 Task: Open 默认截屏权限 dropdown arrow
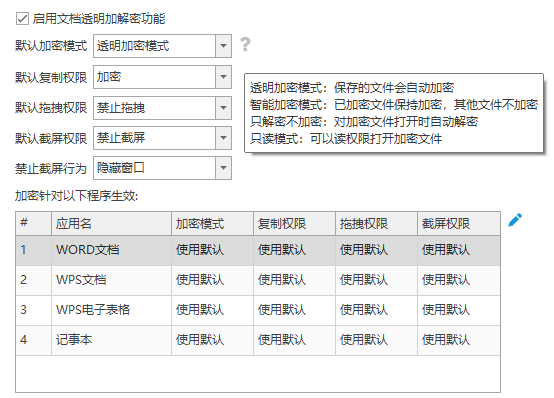(x=223, y=138)
